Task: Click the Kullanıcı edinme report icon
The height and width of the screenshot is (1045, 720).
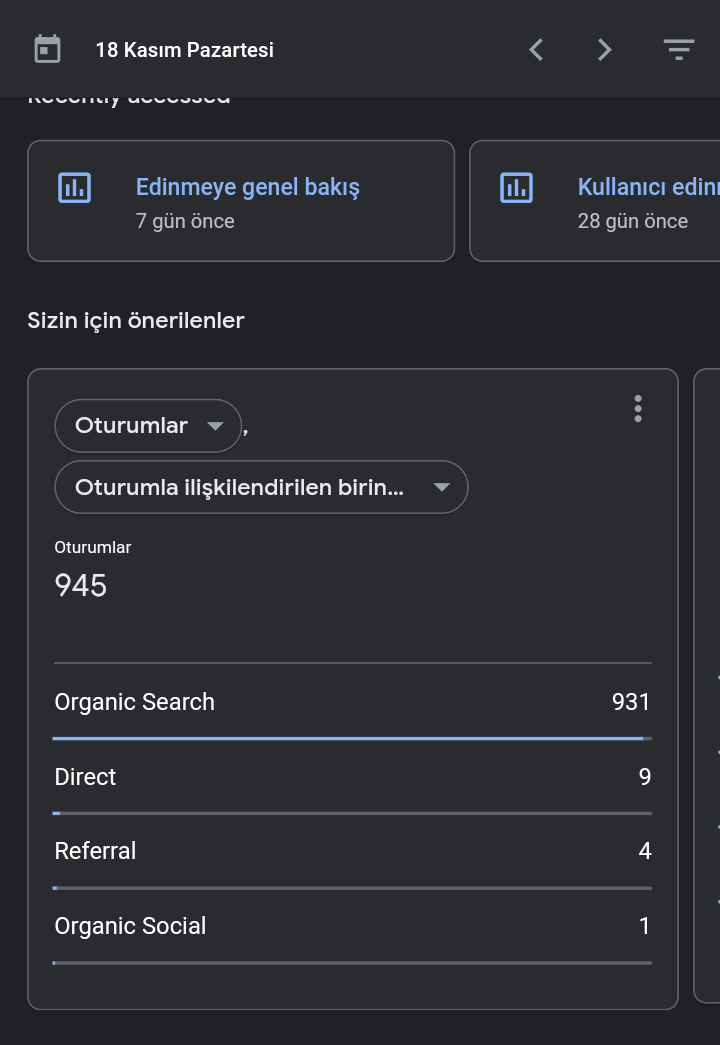Action: [517, 187]
